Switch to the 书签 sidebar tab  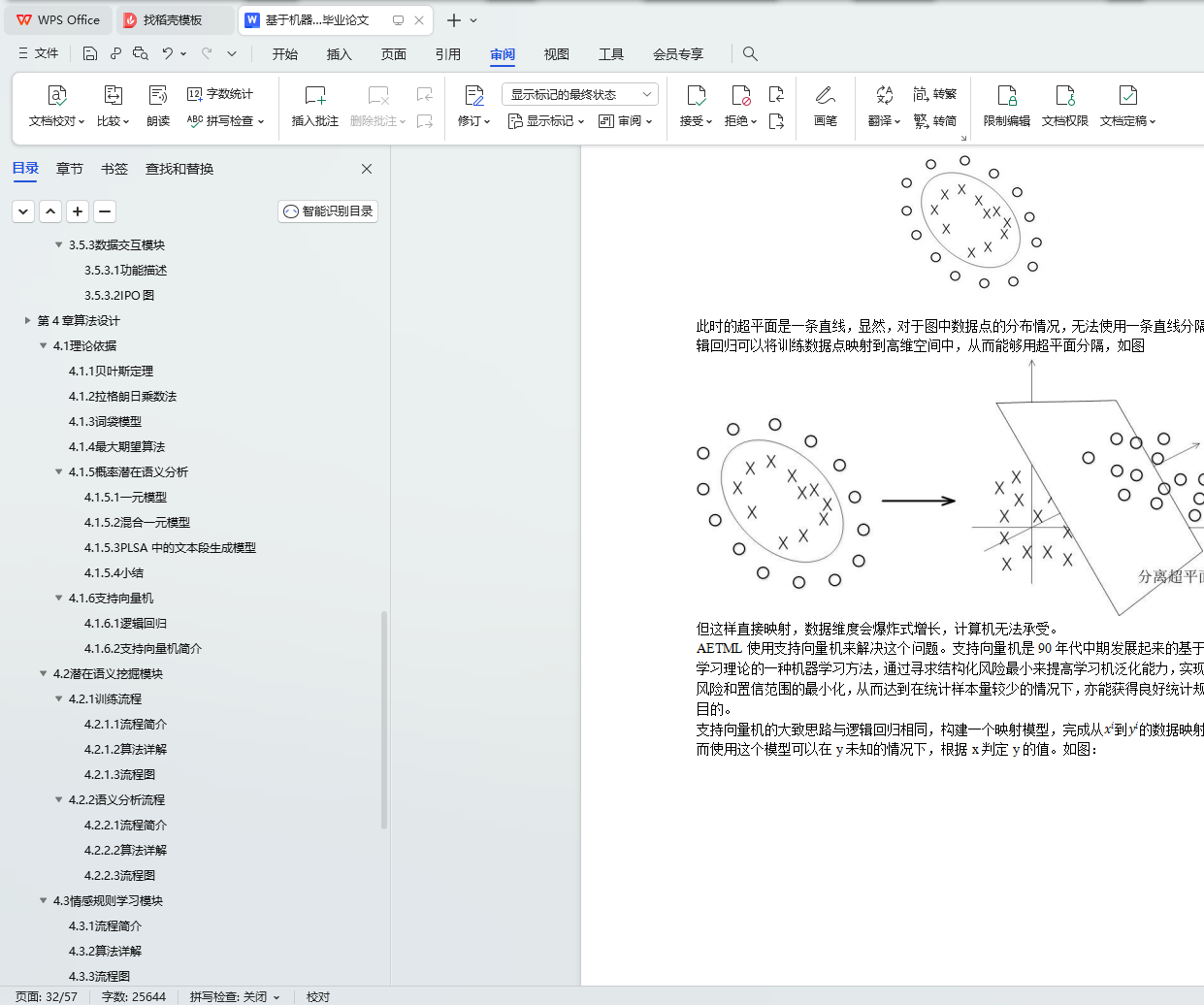click(x=114, y=169)
